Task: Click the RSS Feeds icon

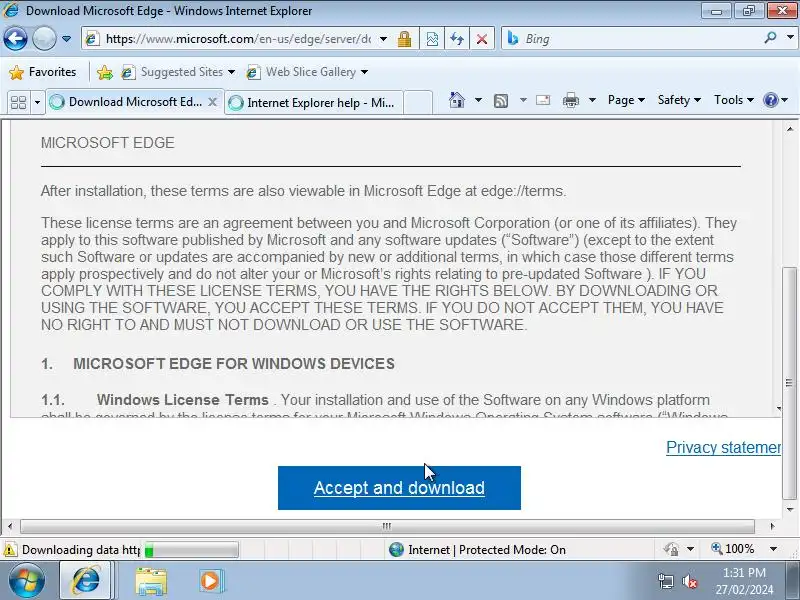Action: (x=501, y=101)
